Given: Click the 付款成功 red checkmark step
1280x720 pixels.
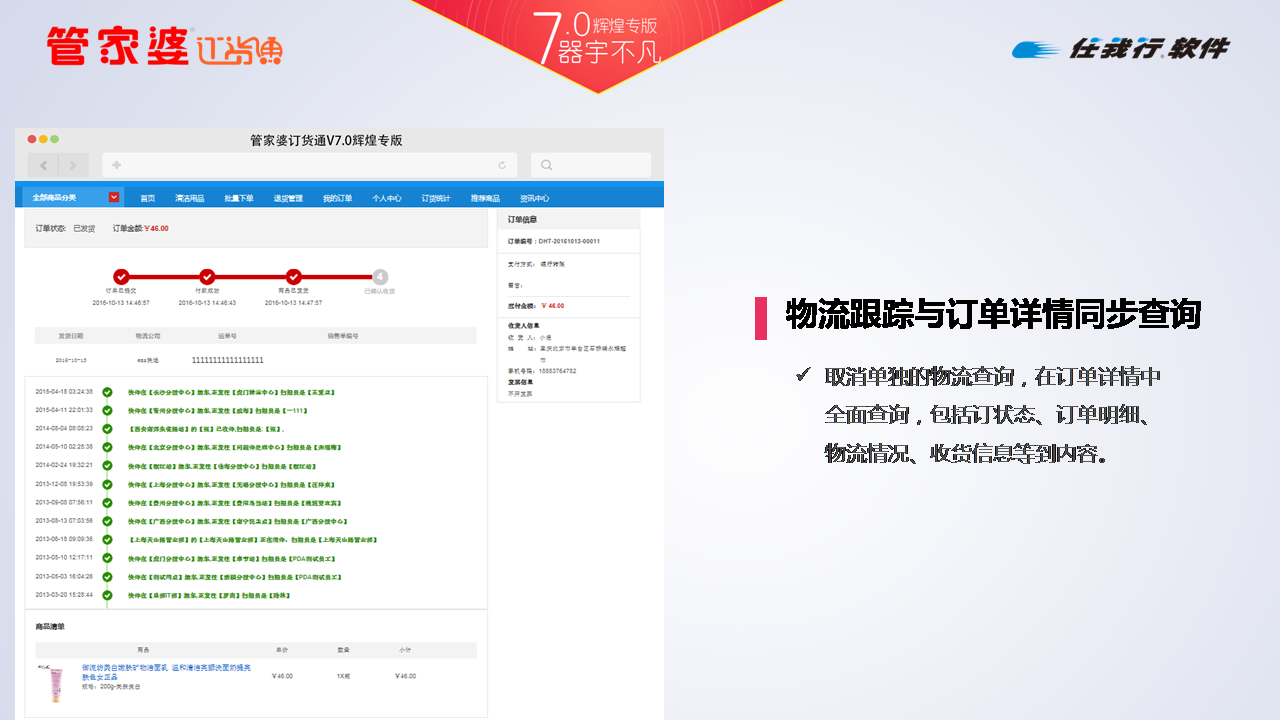Looking at the screenshot, I should pos(207,277).
